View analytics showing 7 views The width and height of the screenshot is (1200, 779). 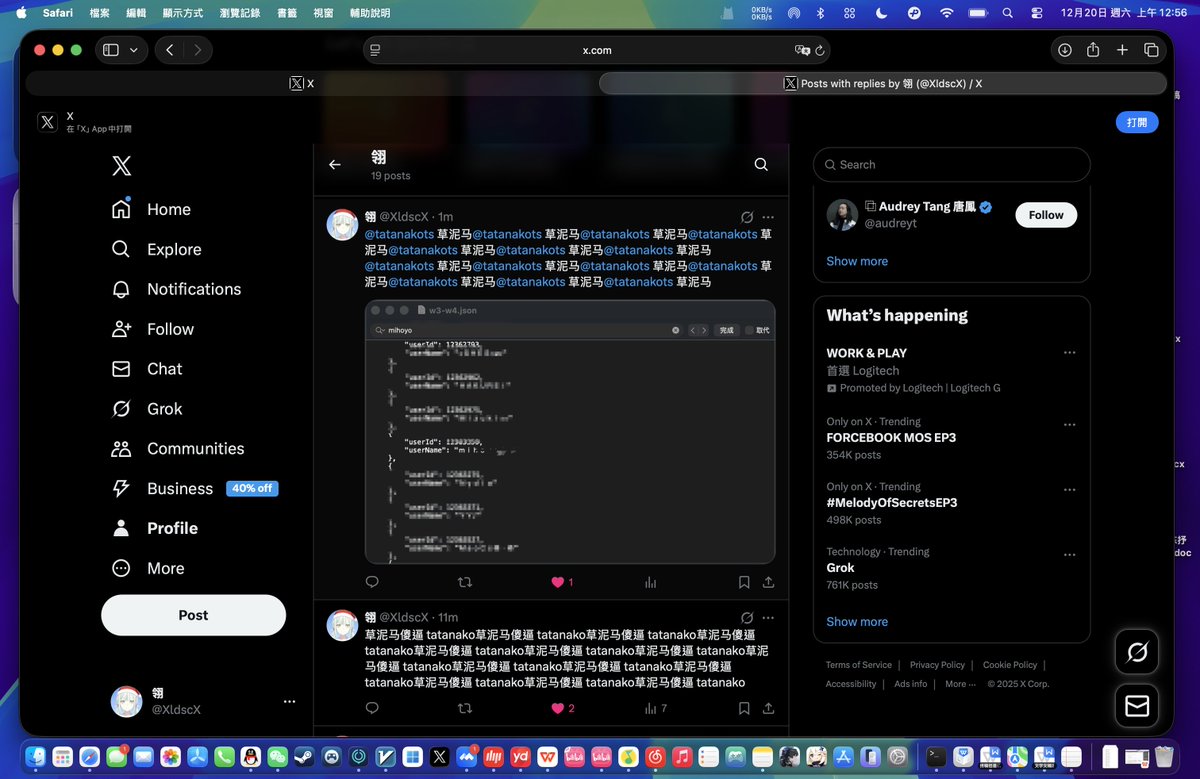(655, 708)
